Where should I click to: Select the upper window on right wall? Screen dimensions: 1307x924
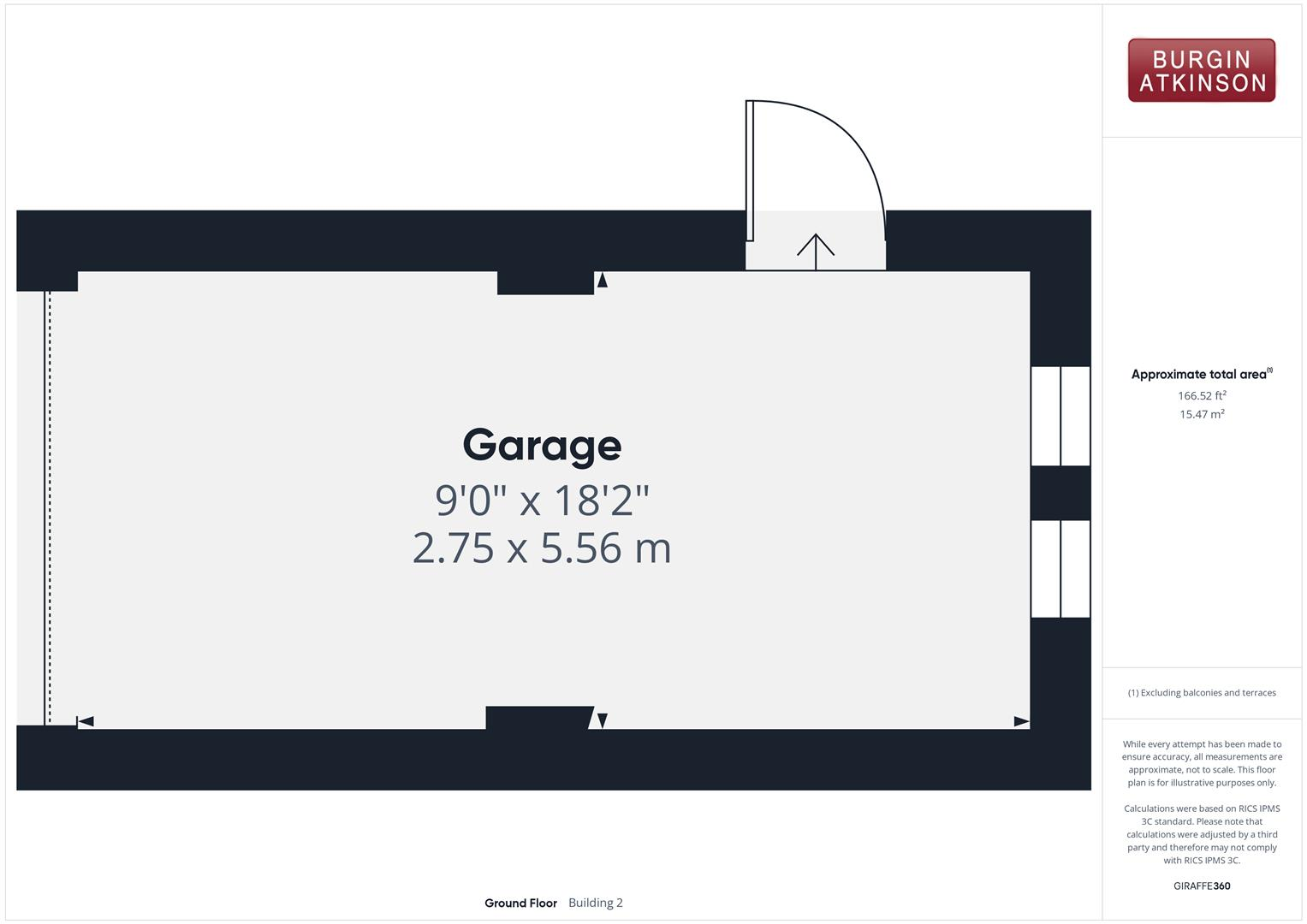pos(1060,416)
